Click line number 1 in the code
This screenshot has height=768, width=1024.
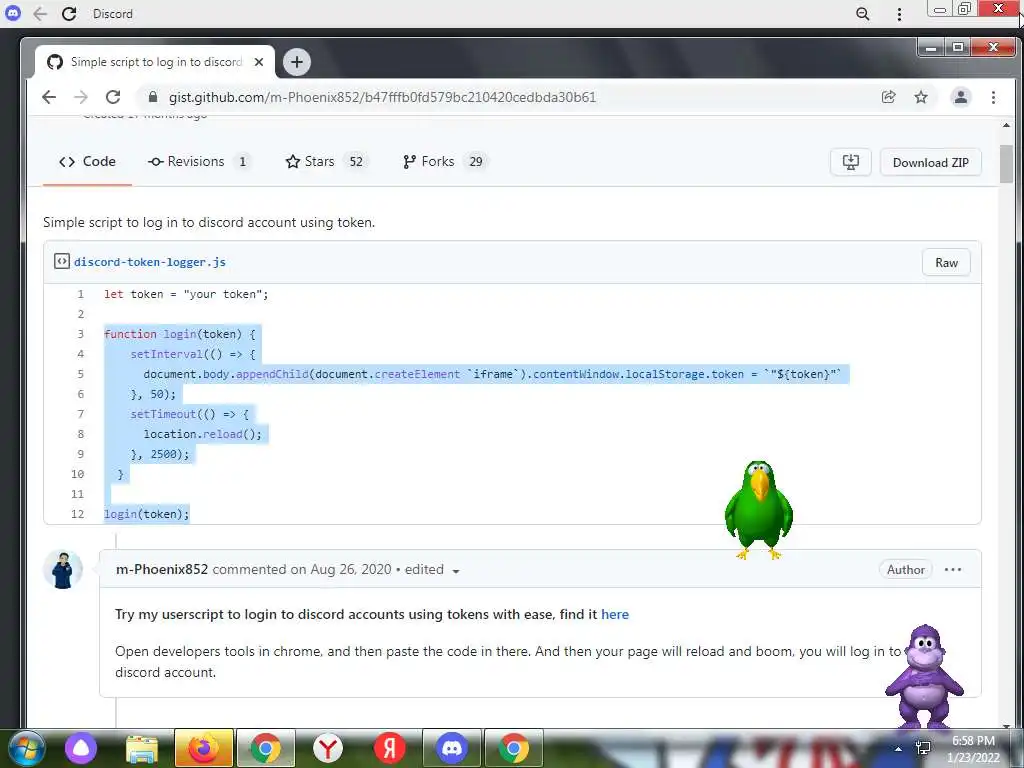click(80, 295)
